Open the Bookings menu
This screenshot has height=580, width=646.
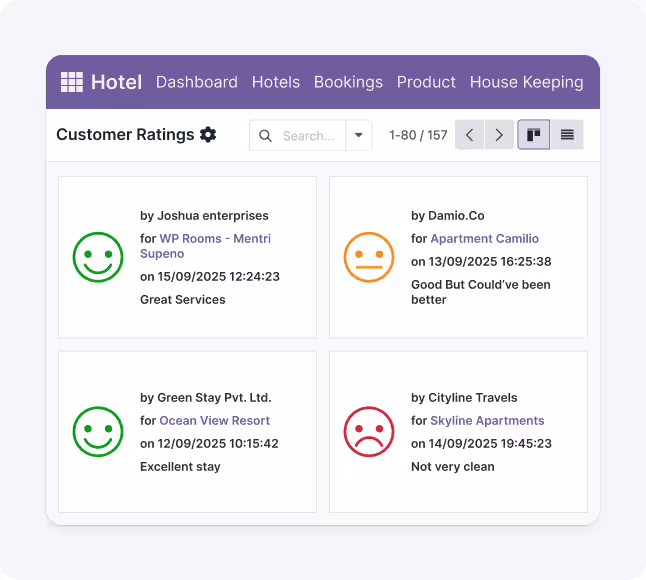[x=349, y=82]
